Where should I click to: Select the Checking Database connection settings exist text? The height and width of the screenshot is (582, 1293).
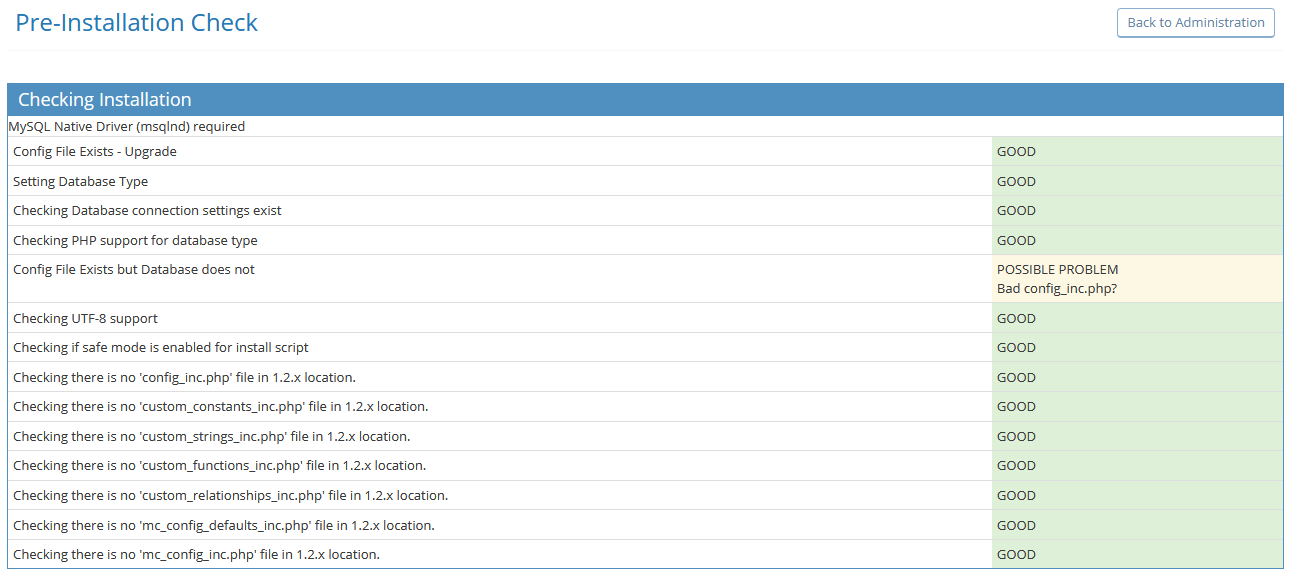(147, 211)
